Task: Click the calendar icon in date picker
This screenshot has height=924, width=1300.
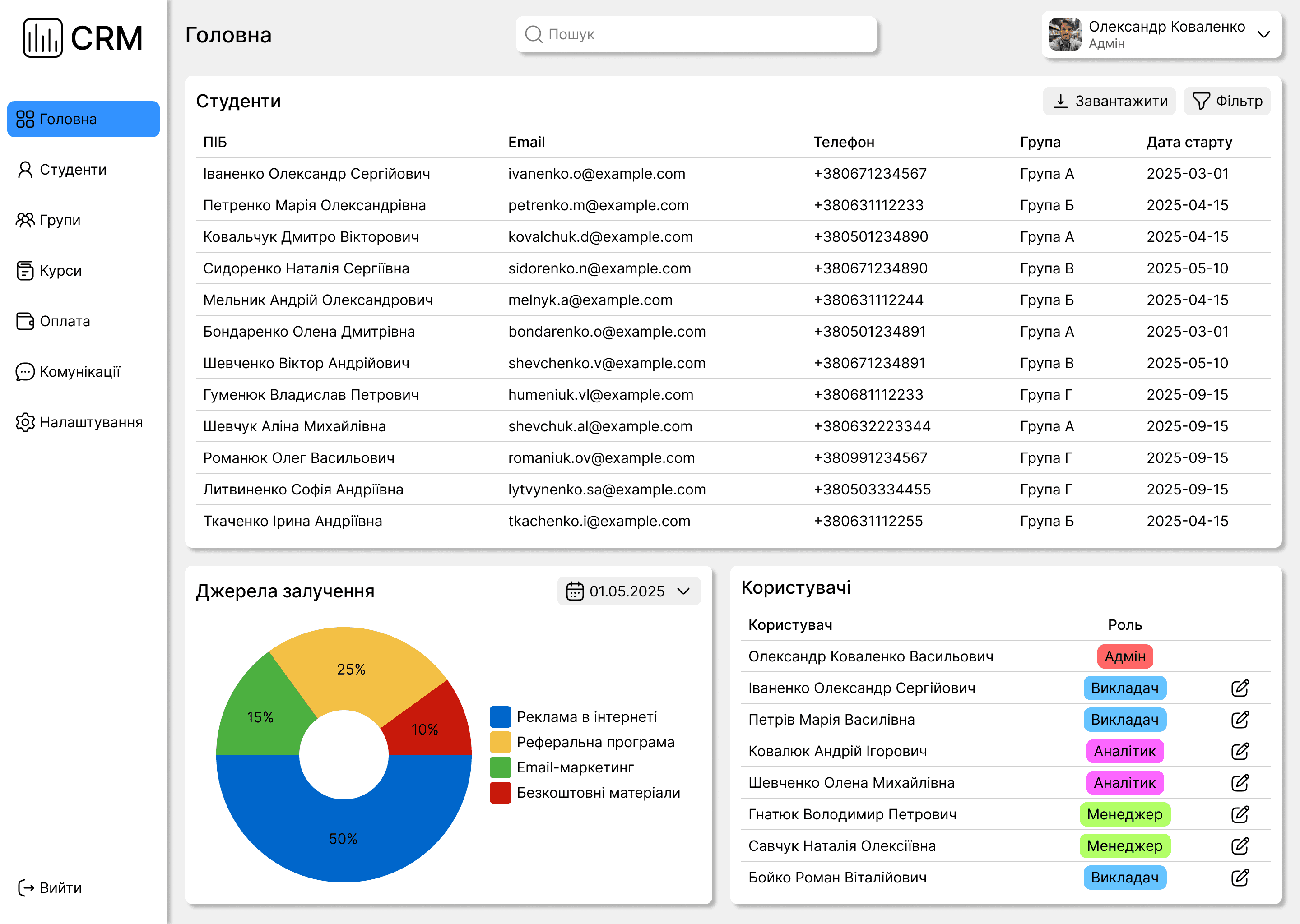Action: 574,591
